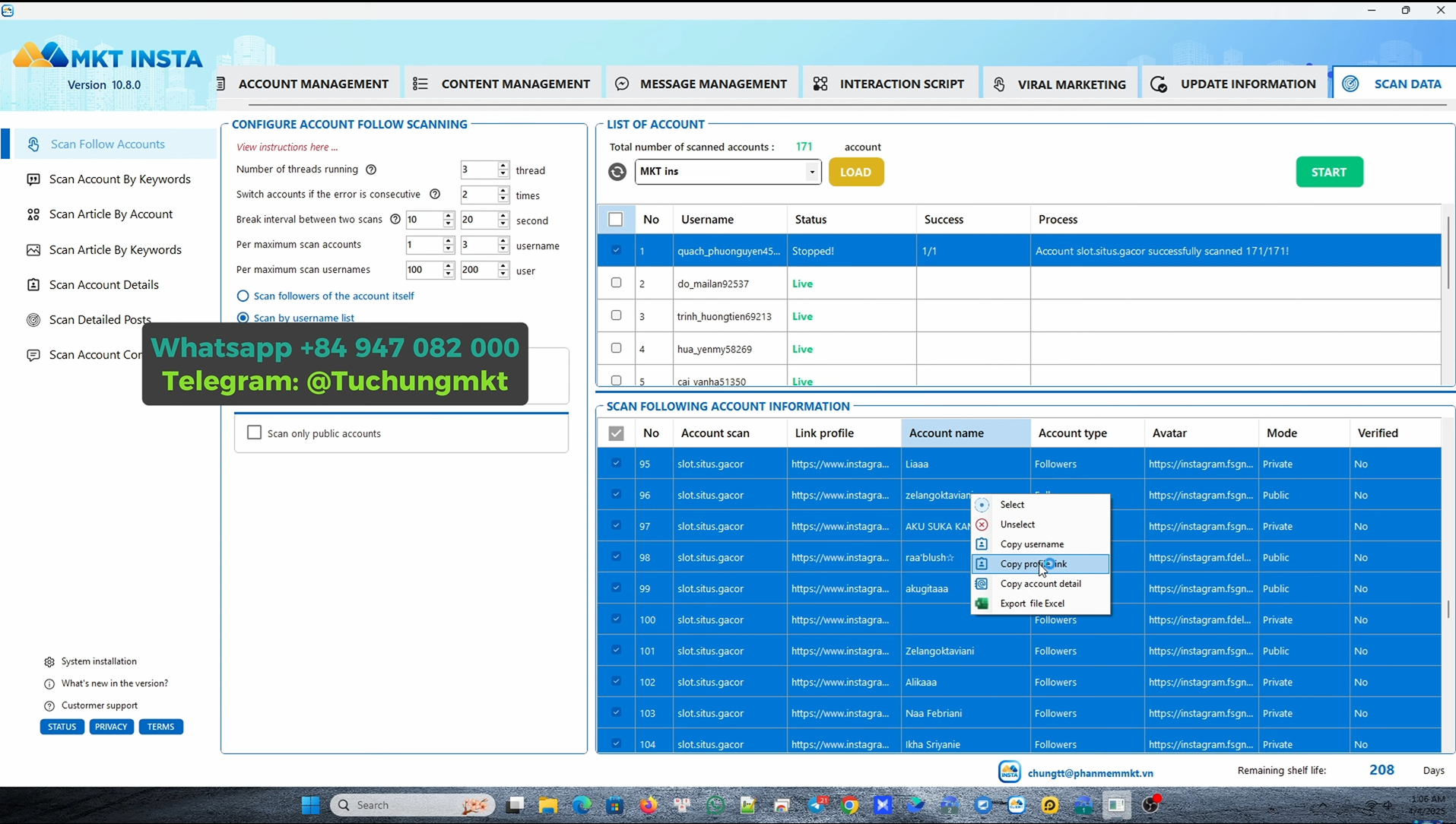Check the trinh_huongtien69213 account checkbox
The width and height of the screenshot is (1456, 824).
[616, 315]
